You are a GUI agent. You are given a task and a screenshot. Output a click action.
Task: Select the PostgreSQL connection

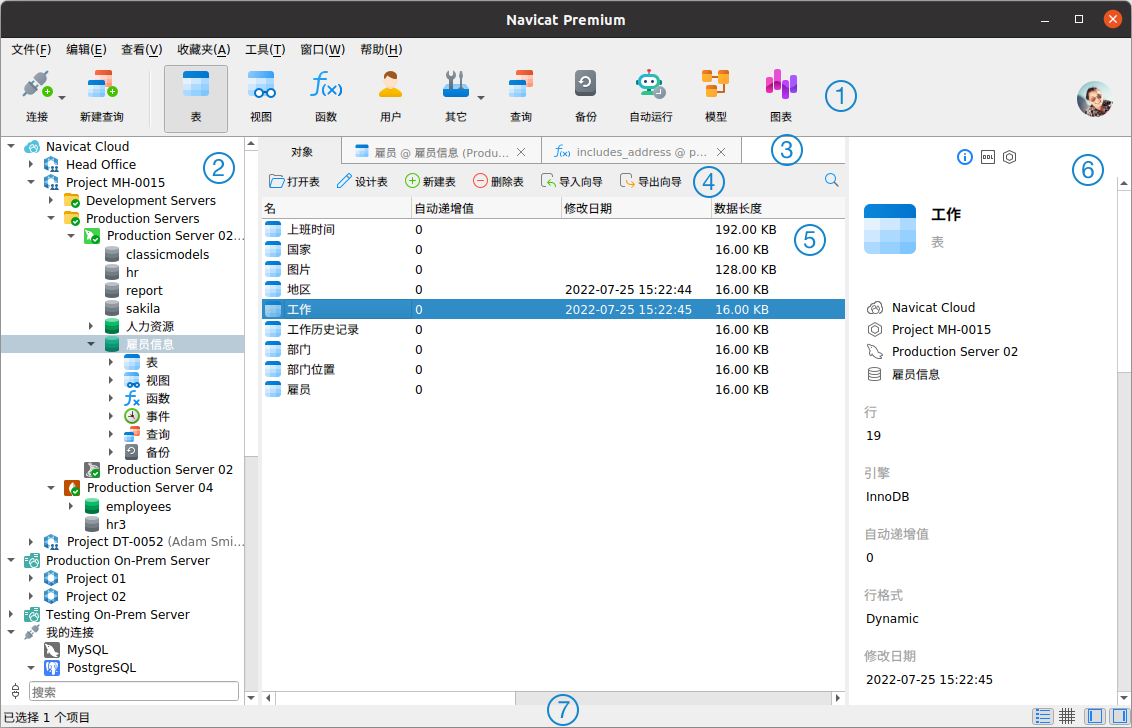(101, 668)
